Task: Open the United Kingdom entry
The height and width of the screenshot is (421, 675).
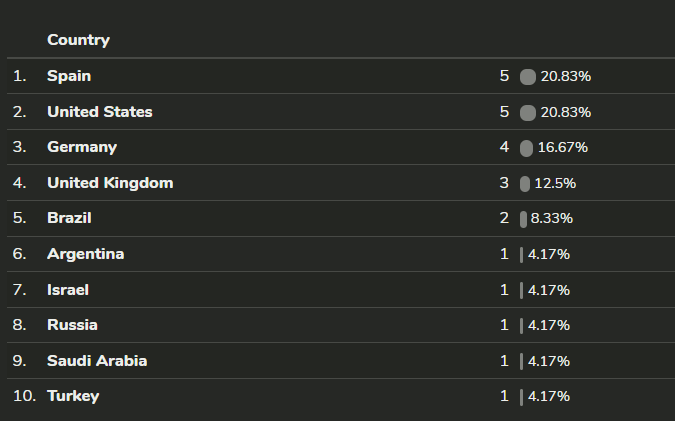Action: tap(109, 183)
